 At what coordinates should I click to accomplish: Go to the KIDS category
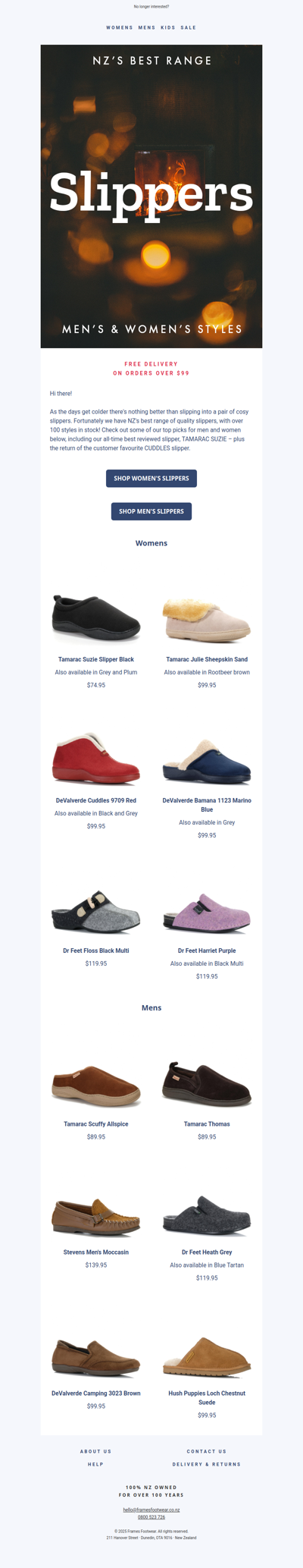point(168,27)
